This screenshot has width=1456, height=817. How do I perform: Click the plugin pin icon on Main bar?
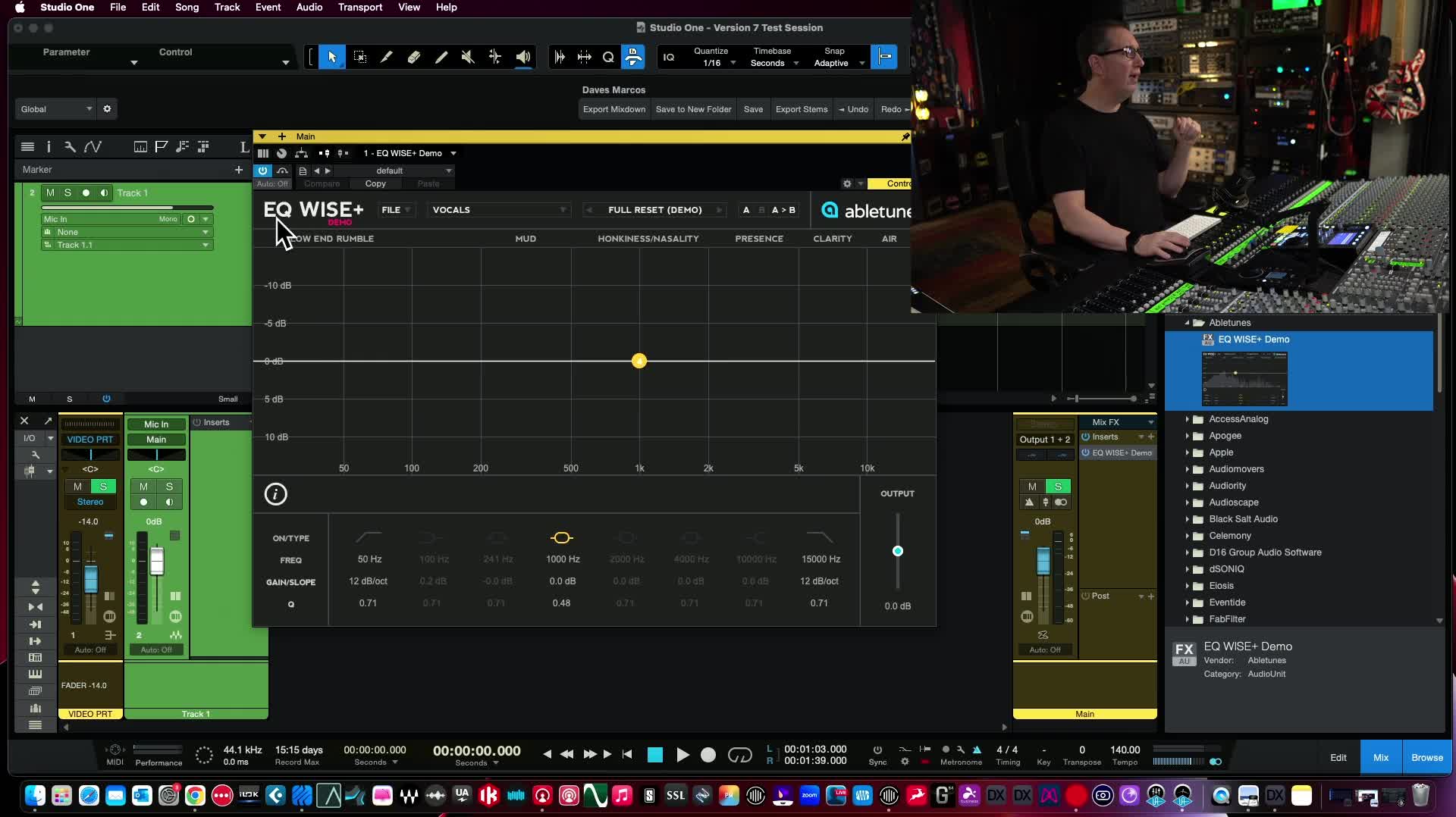[905, 136]
